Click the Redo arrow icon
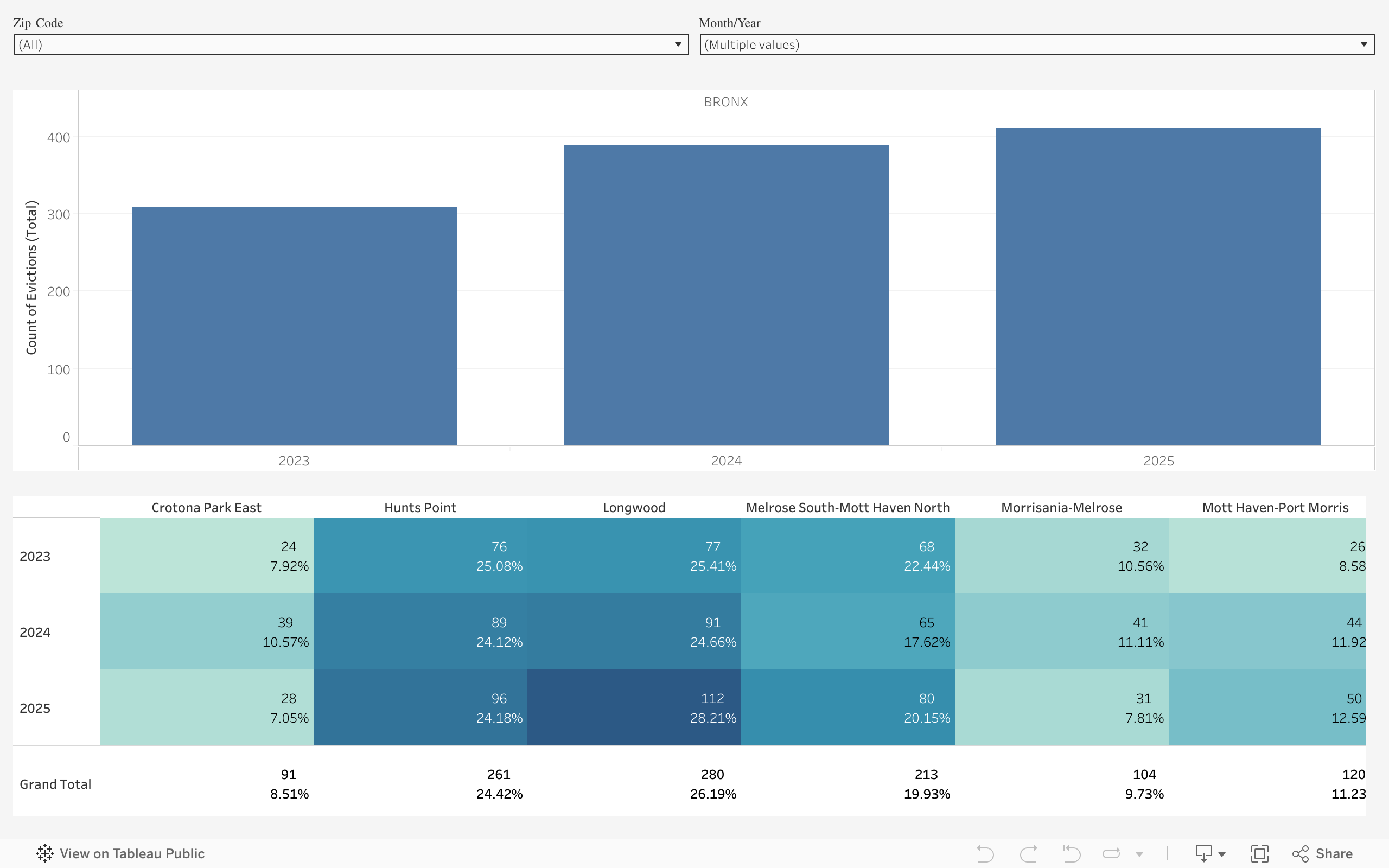Screen dimensions: 1389x868 coord(1029,854)
